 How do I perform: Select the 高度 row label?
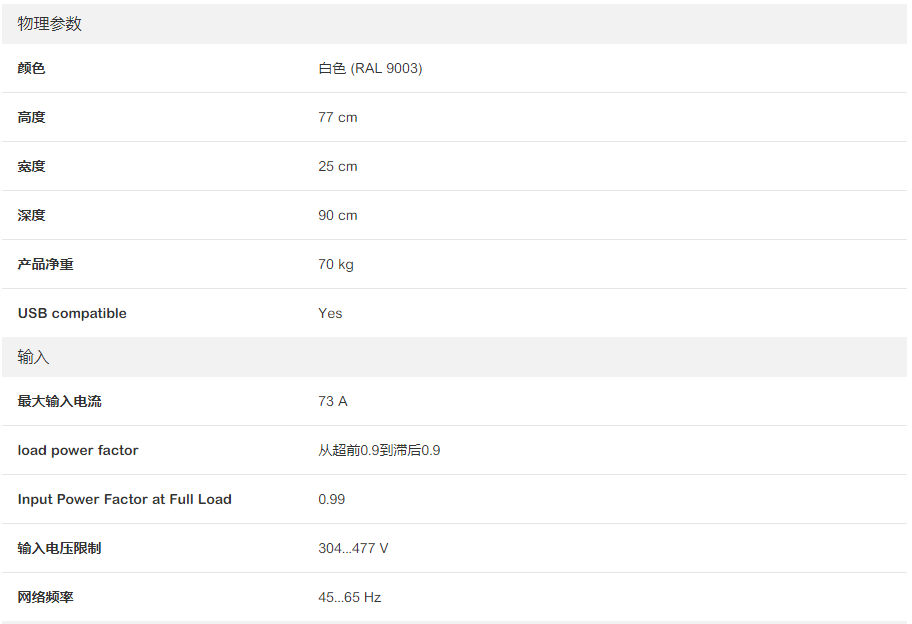pos(31,117)
